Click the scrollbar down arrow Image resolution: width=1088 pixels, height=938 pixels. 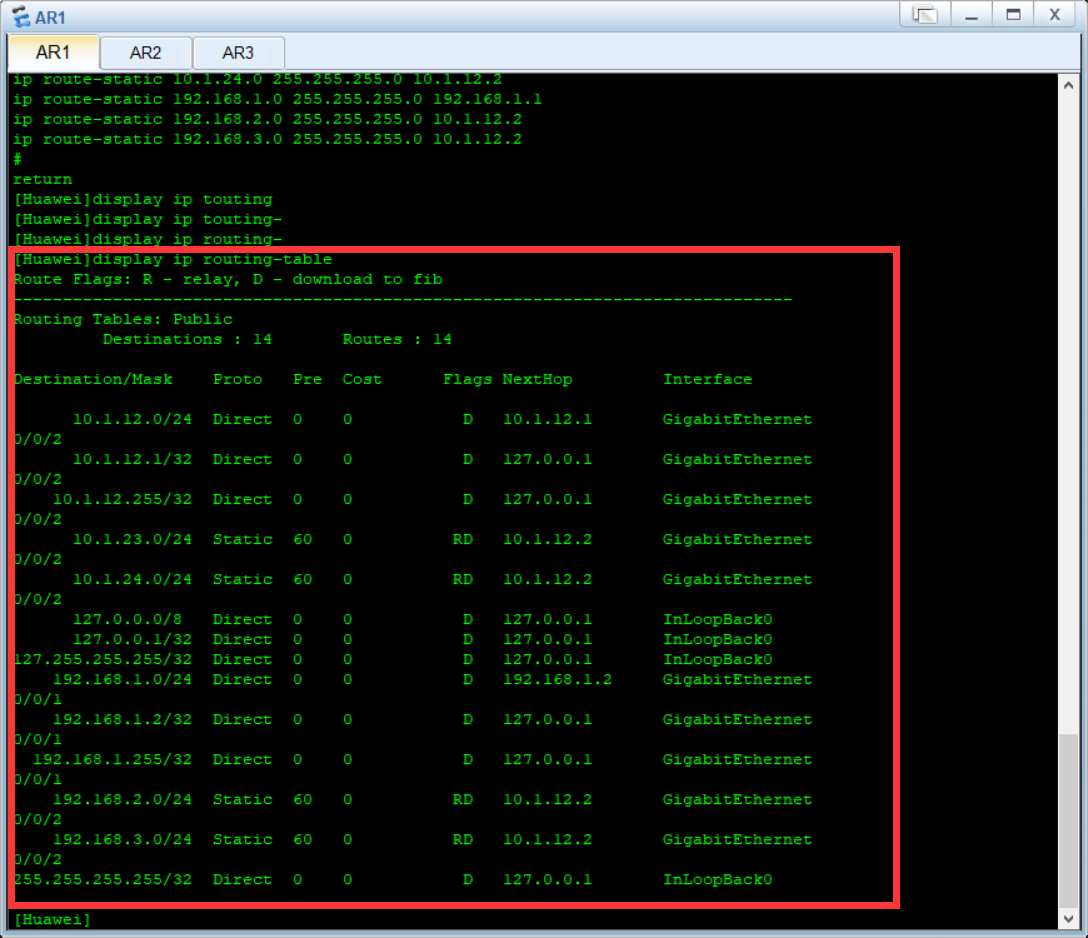click(1069, 919)
